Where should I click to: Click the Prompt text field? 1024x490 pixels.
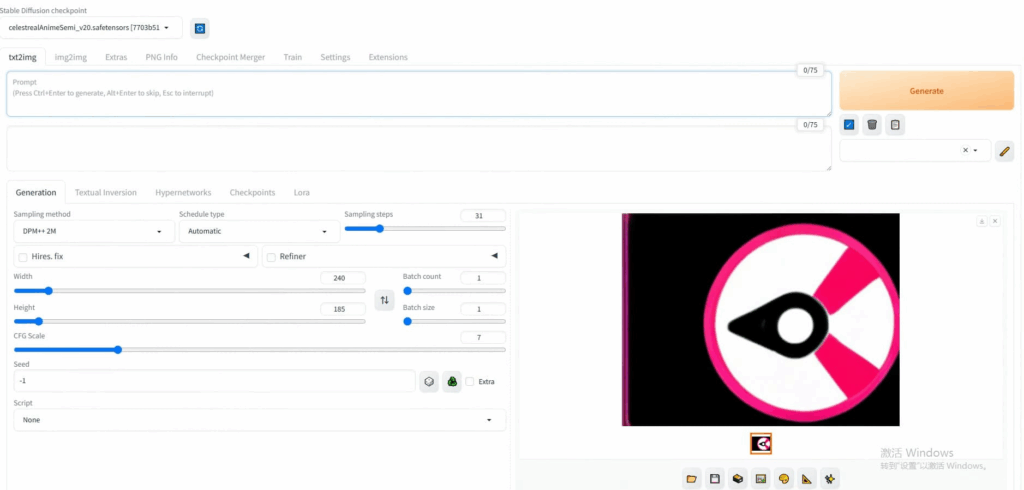click(418, 94)
